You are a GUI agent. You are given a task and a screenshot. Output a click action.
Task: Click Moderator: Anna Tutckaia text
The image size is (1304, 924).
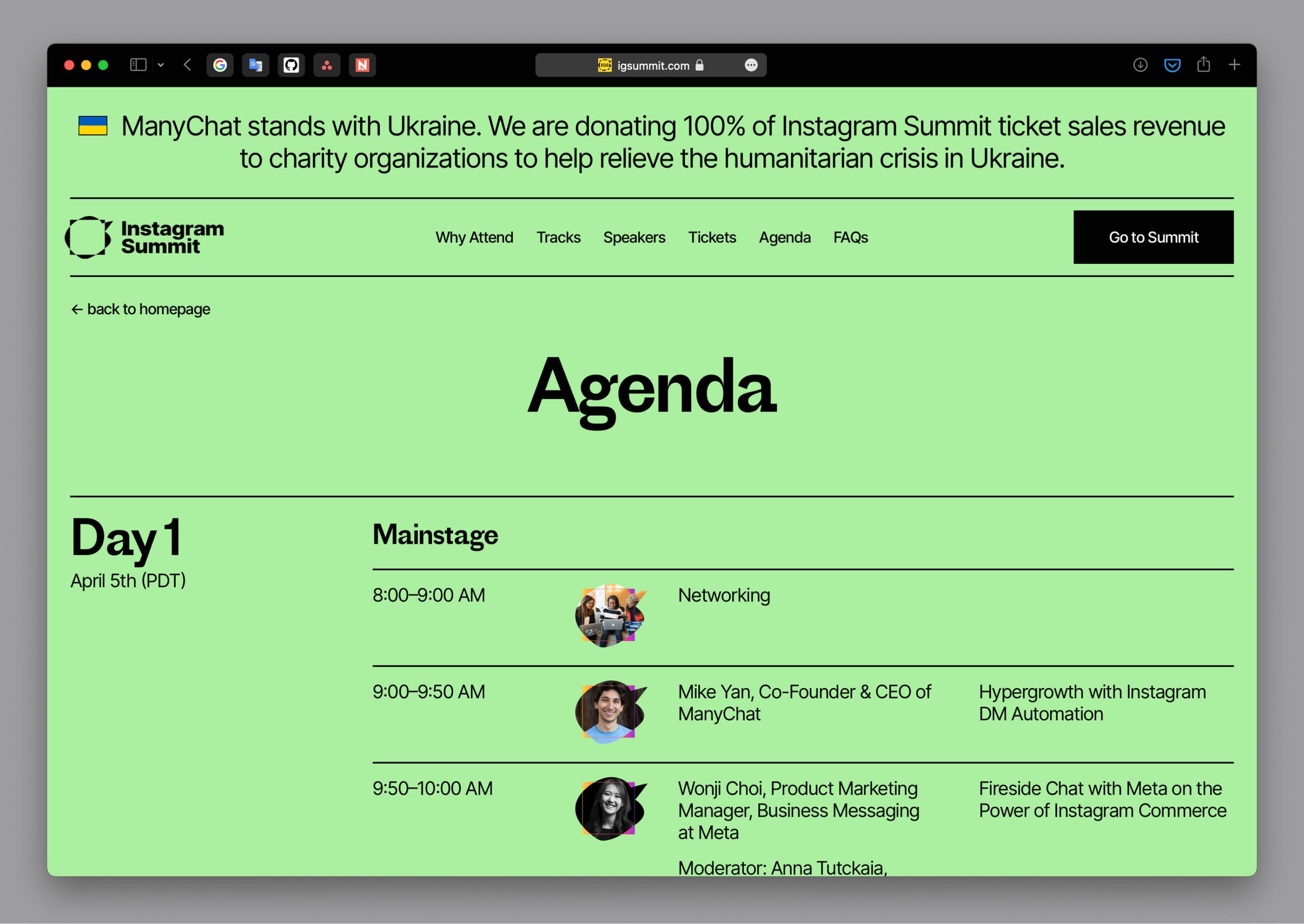(782, 867)
